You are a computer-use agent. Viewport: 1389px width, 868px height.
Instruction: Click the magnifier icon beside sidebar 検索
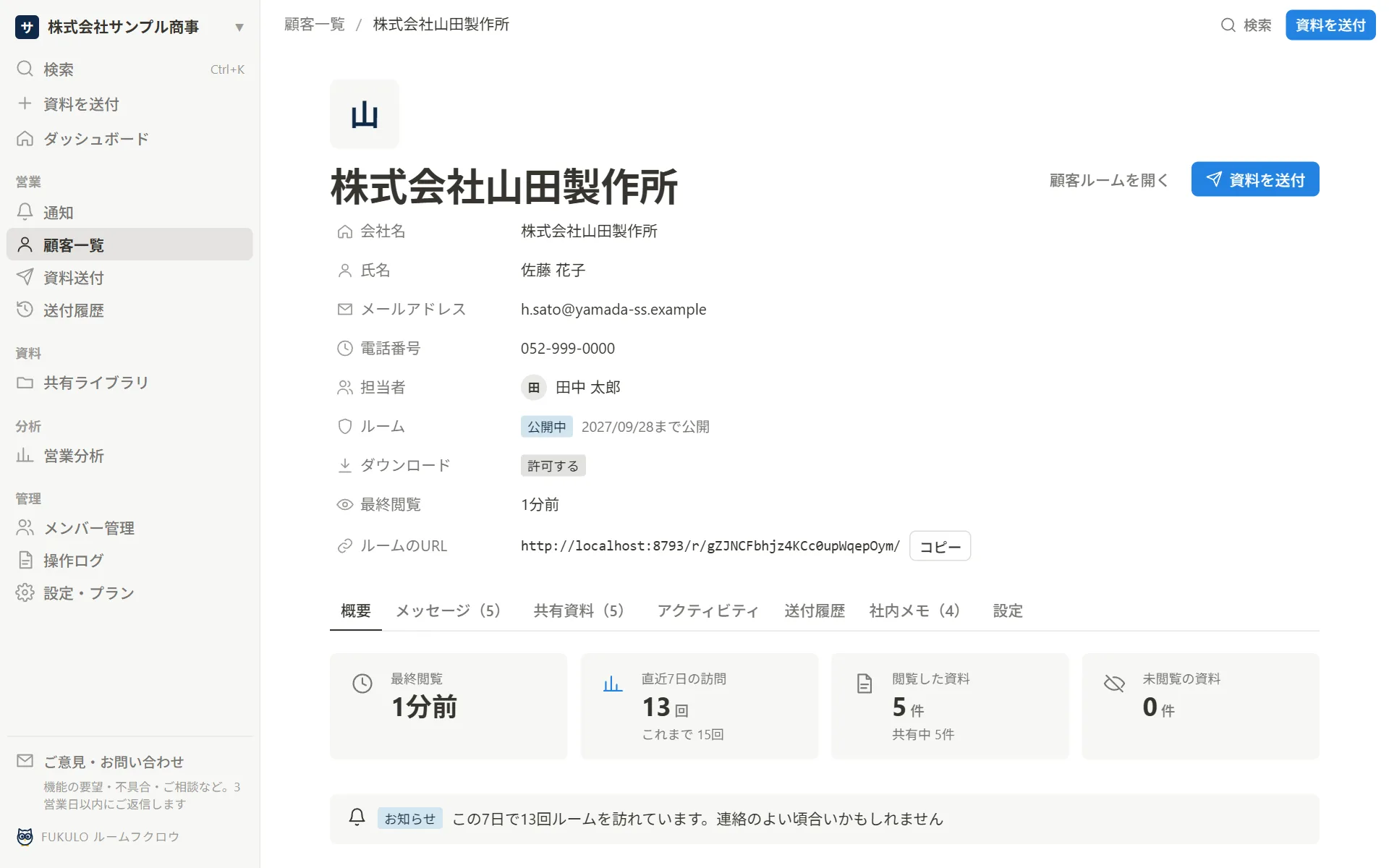click(25, 69)
